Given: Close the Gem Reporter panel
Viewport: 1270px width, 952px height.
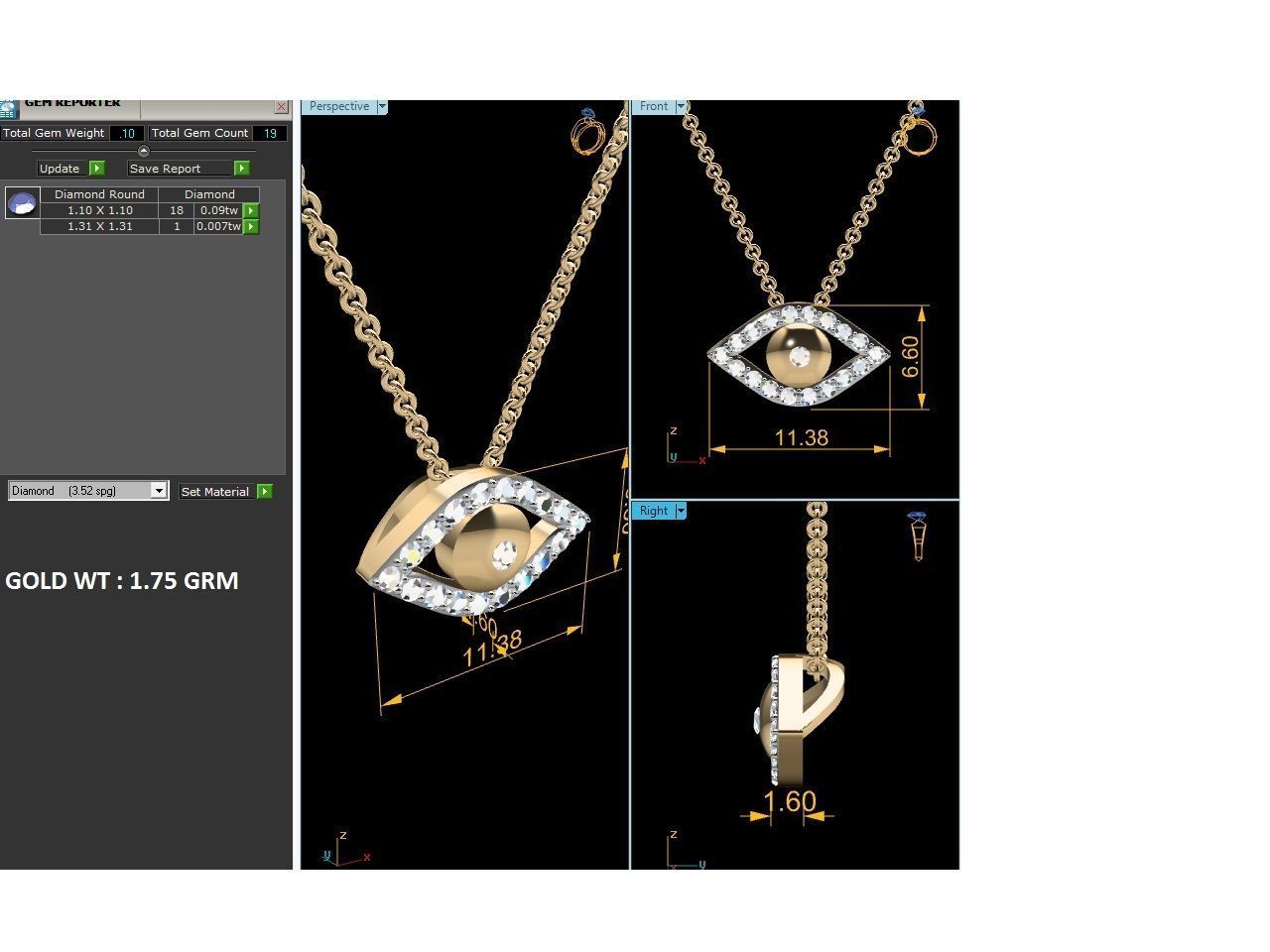Looking at the screenshot, I should point(281,107).
